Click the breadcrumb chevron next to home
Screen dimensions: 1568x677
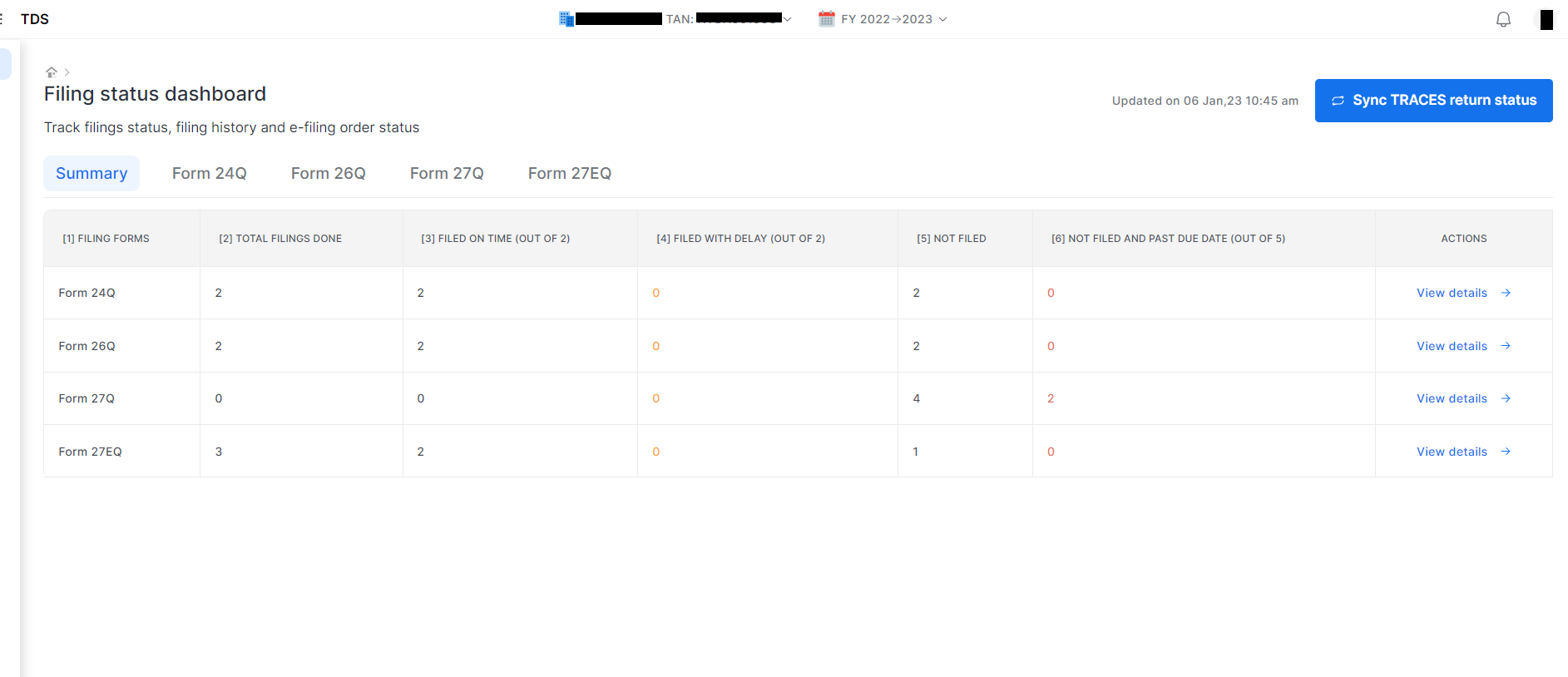(67, 72)
